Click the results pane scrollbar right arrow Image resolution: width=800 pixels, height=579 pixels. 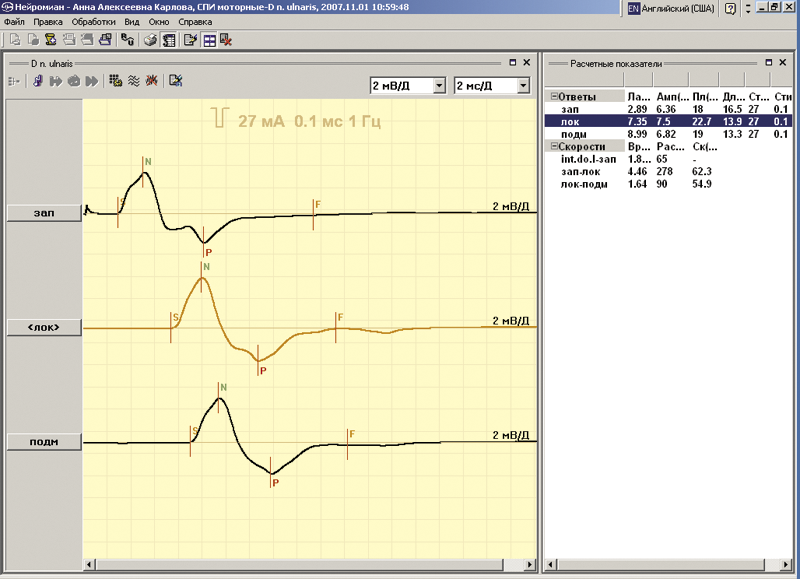pos(786,564)
